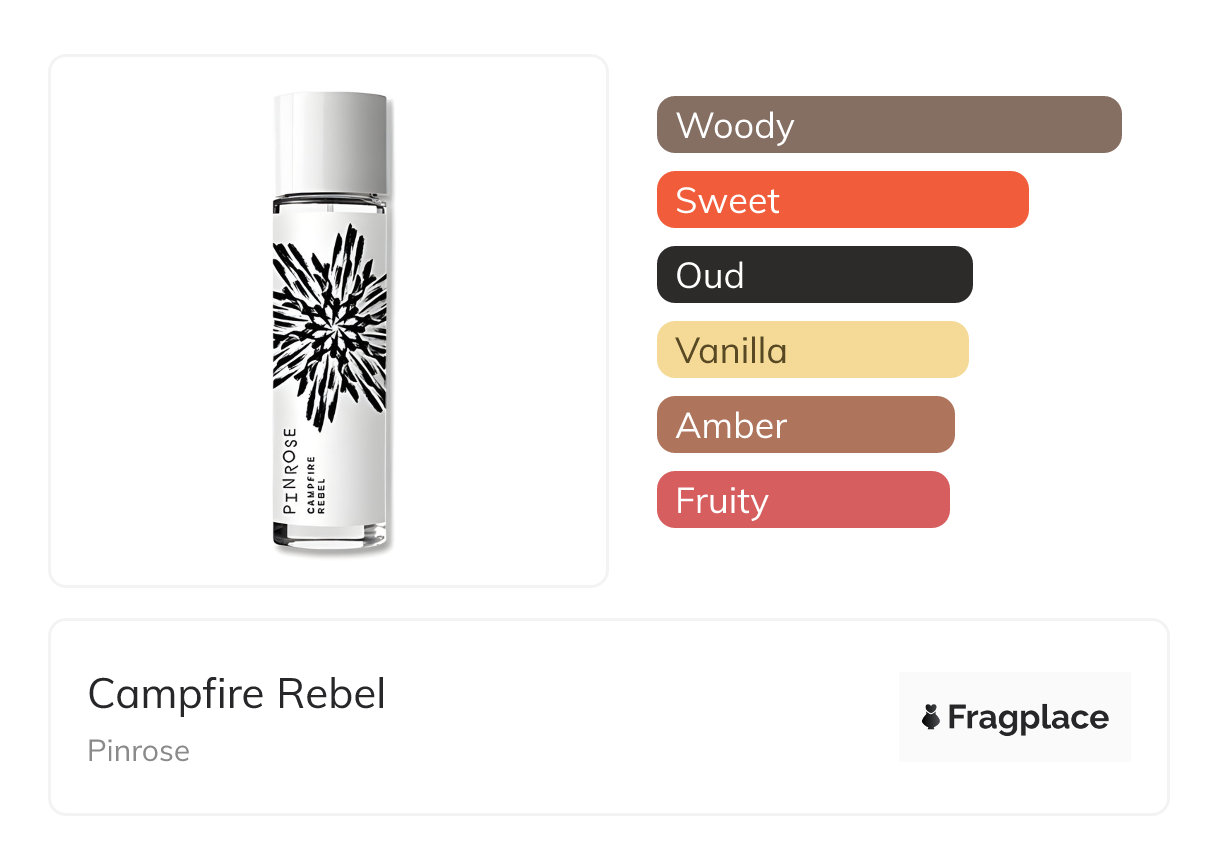1218x864 pixels.
Task: Select the red Fruity accord bar
Action: click(802, 500)
